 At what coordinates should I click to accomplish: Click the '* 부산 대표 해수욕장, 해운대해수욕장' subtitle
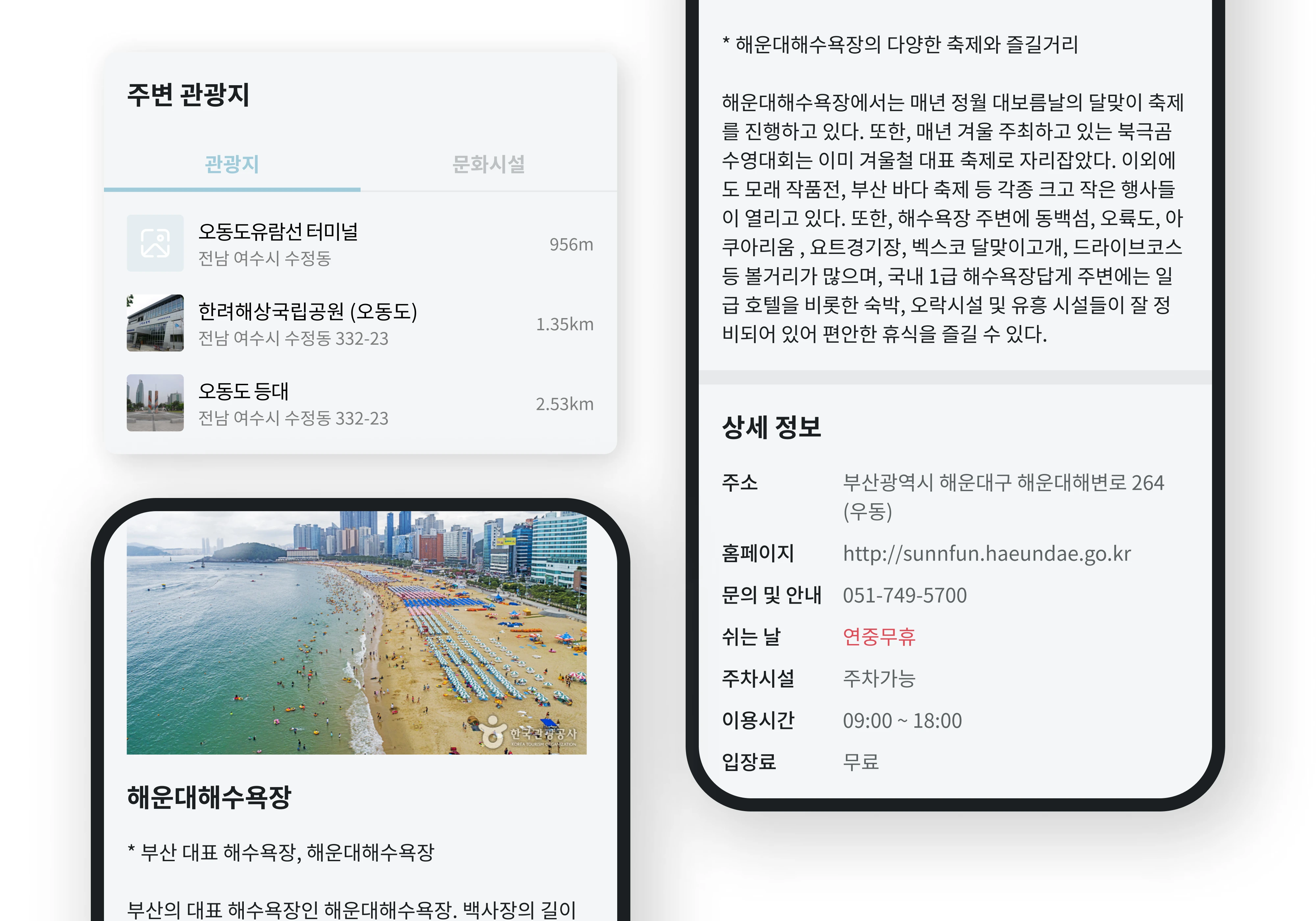pos(281,853)
